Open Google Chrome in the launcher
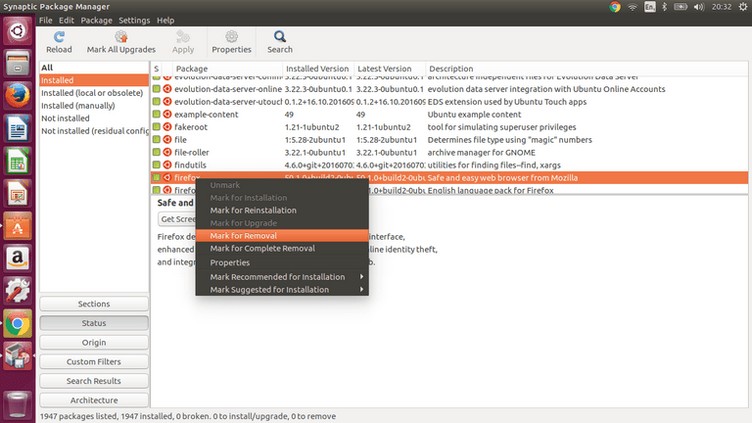Image resolution: width=752 pixels, height=423 pixels. (18, 324)
